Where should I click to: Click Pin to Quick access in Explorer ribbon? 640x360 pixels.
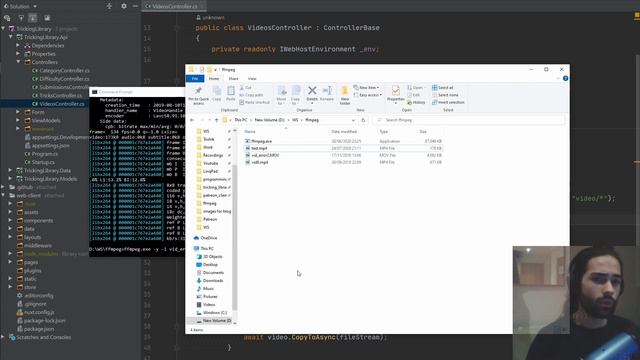pyautogui.click(x=198, y=96)
